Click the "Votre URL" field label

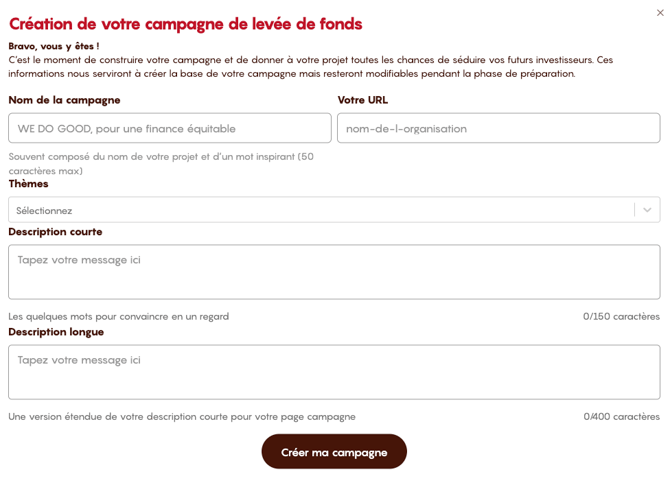pyautogui.click(x=363, y=100)
